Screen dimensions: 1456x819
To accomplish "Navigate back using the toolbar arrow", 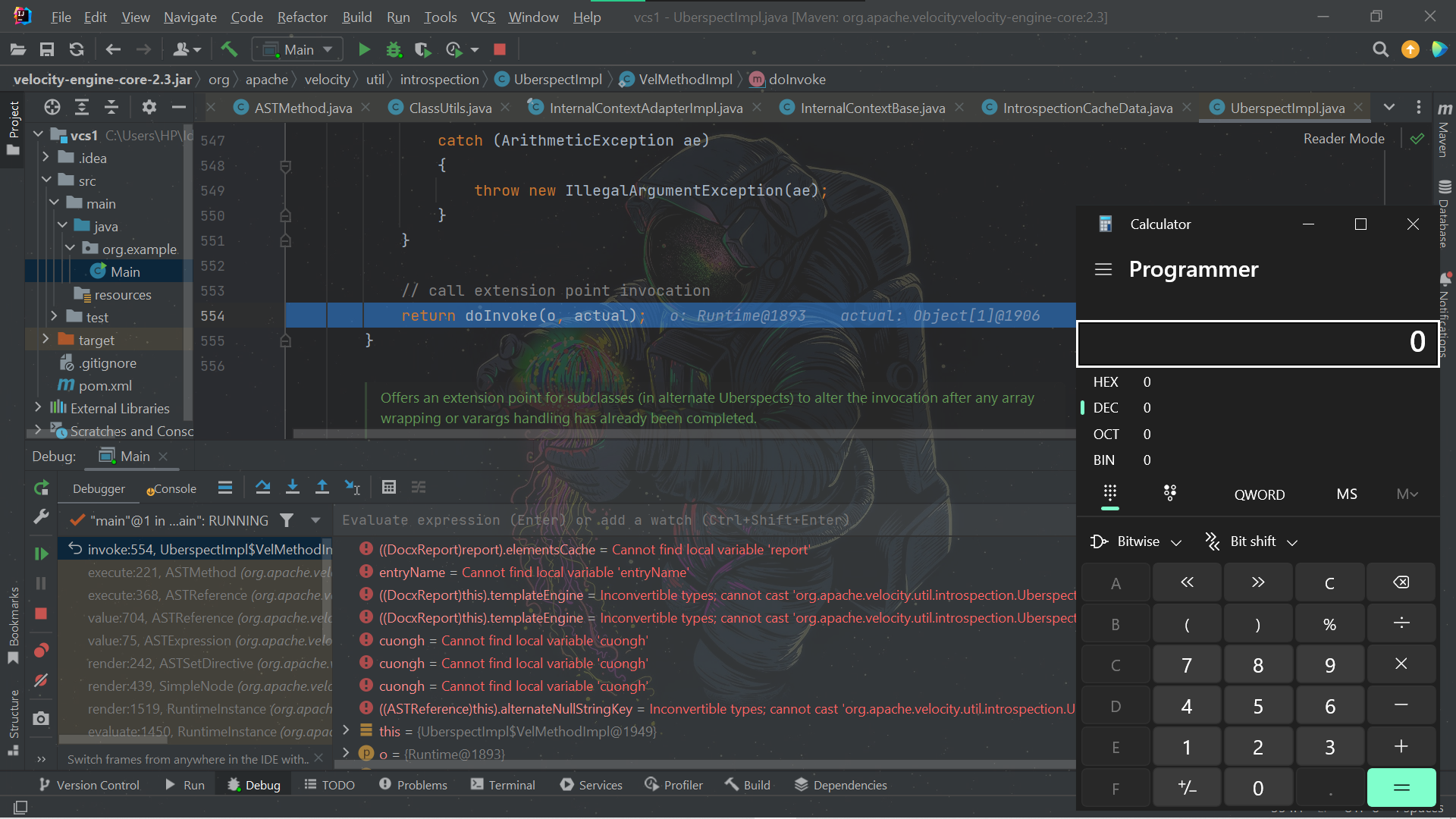I will [x=113, y=50].
